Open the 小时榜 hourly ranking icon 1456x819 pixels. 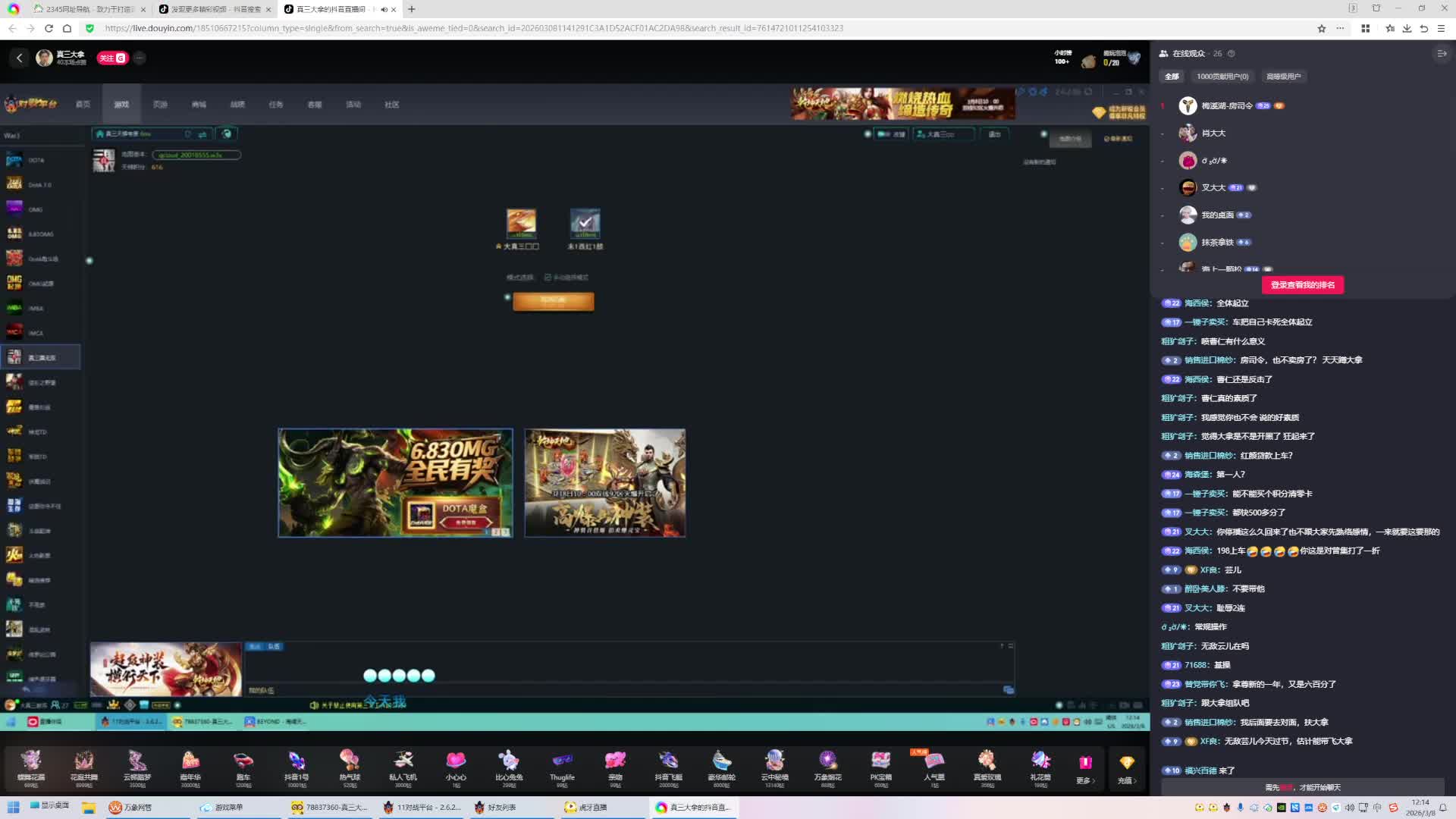pyautogui.click(x=1062, y=58)
